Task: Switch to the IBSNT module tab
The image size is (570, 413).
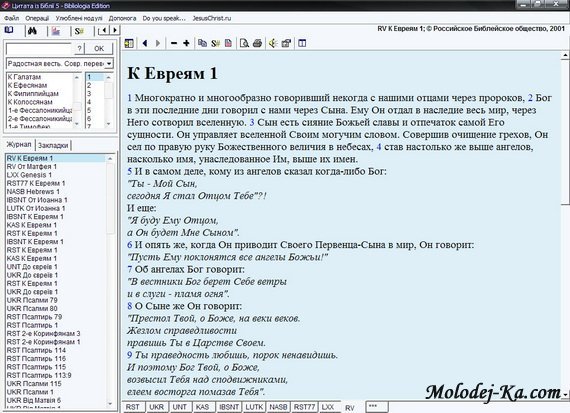Action: 229,407
